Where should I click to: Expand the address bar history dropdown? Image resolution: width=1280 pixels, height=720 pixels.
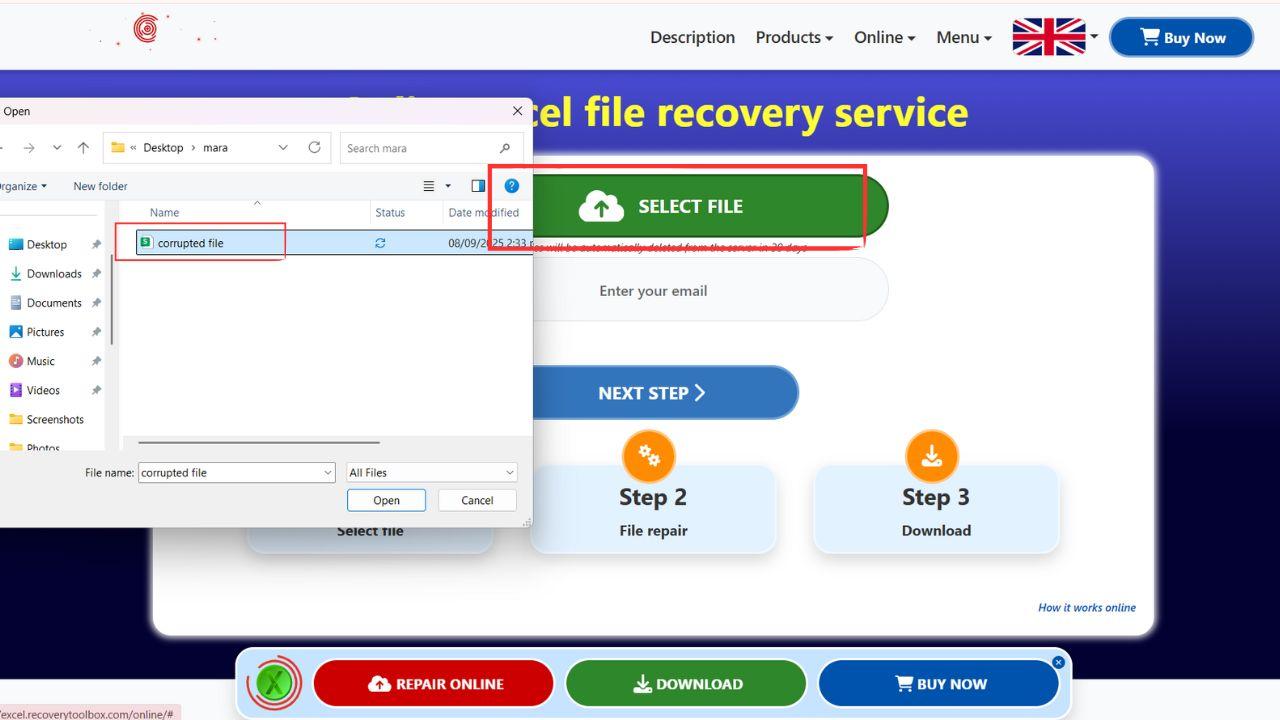pos(283,148)
